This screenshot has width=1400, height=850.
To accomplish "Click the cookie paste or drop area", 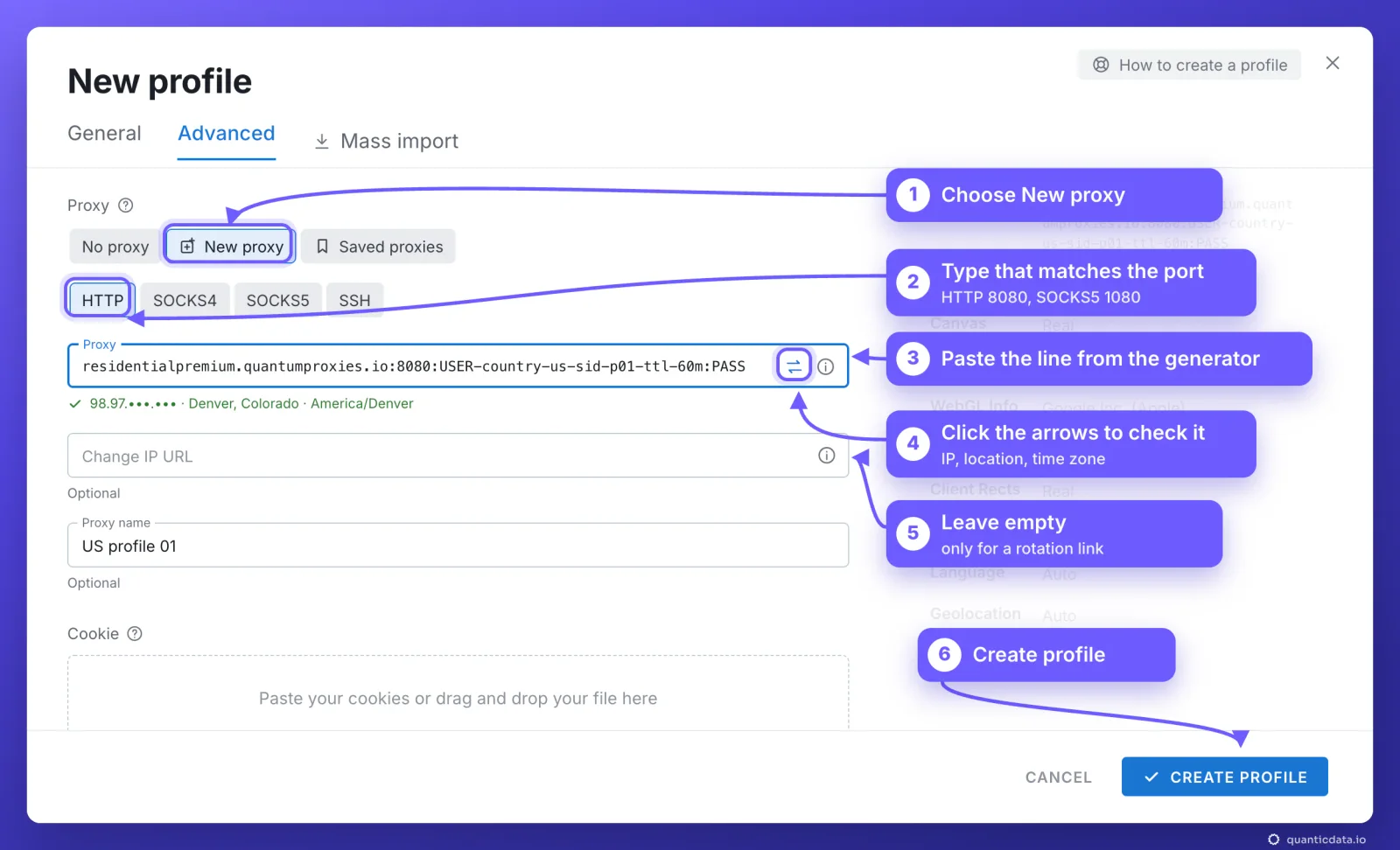I will pos(458,693).
